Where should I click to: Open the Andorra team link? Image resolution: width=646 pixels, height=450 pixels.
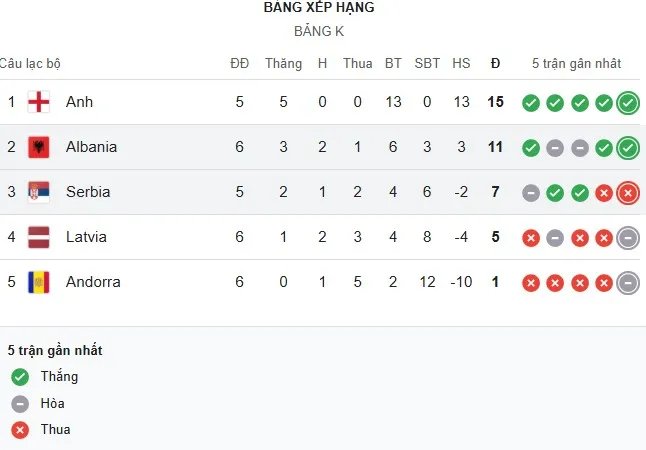[x=93, y=282]
